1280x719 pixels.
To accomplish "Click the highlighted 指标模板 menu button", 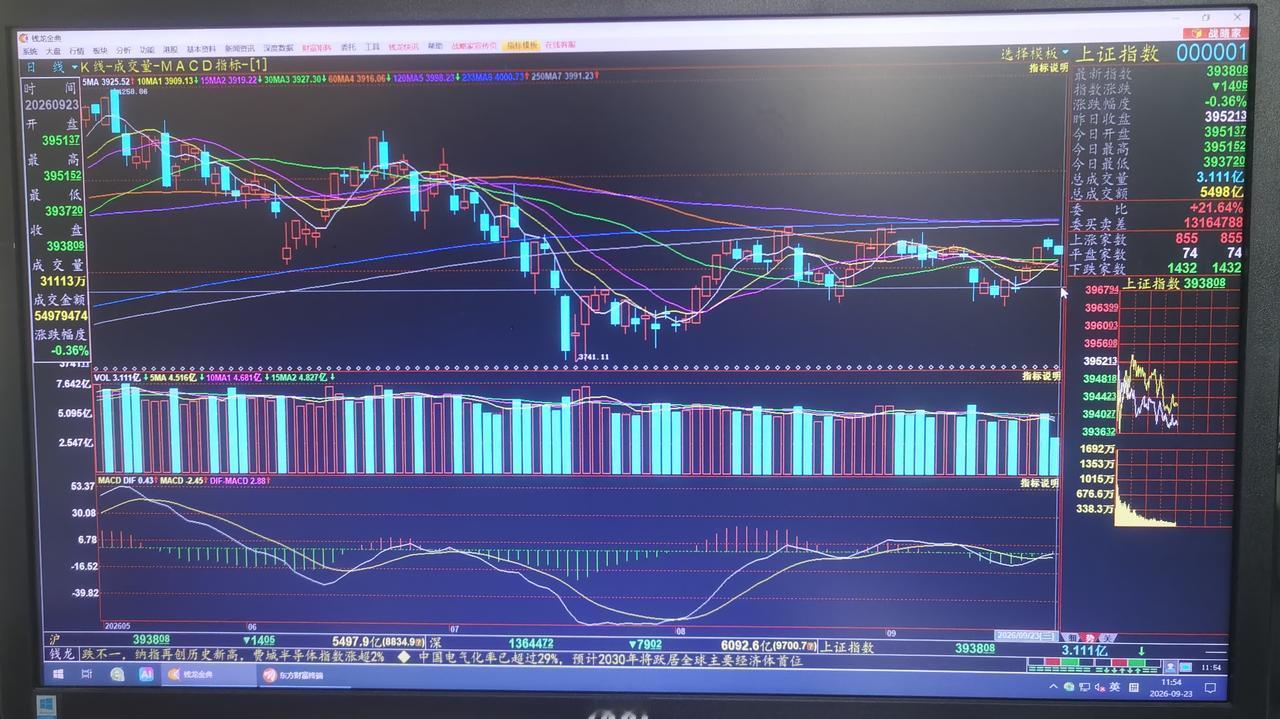I will point(522,45).
